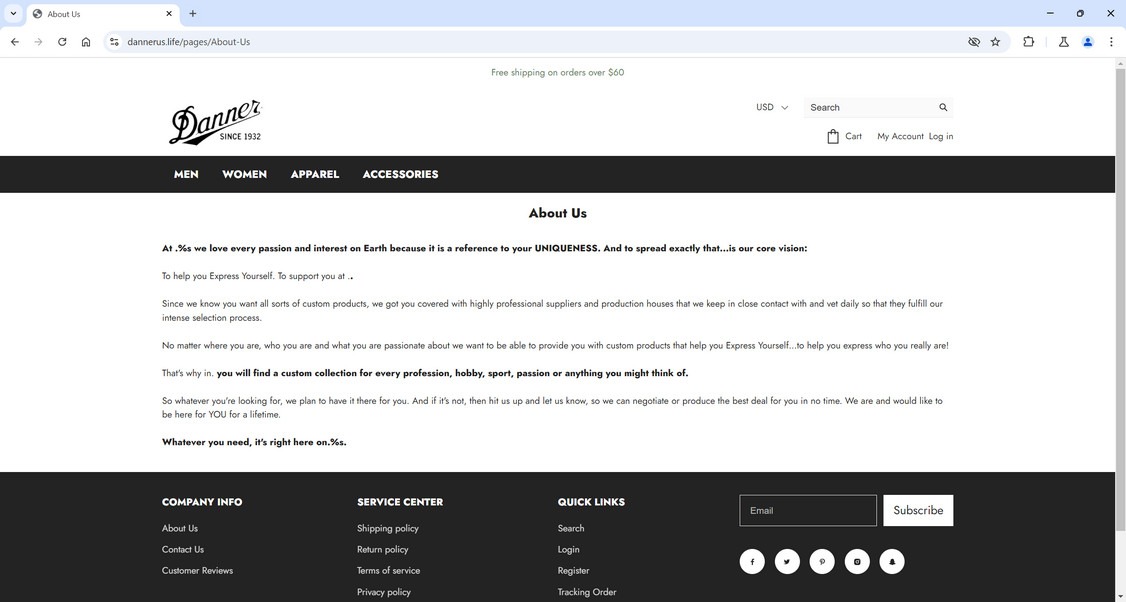Open footer Register quick link
The height and width of the screenshot is (602, 1126).
[x=573, y=570]
